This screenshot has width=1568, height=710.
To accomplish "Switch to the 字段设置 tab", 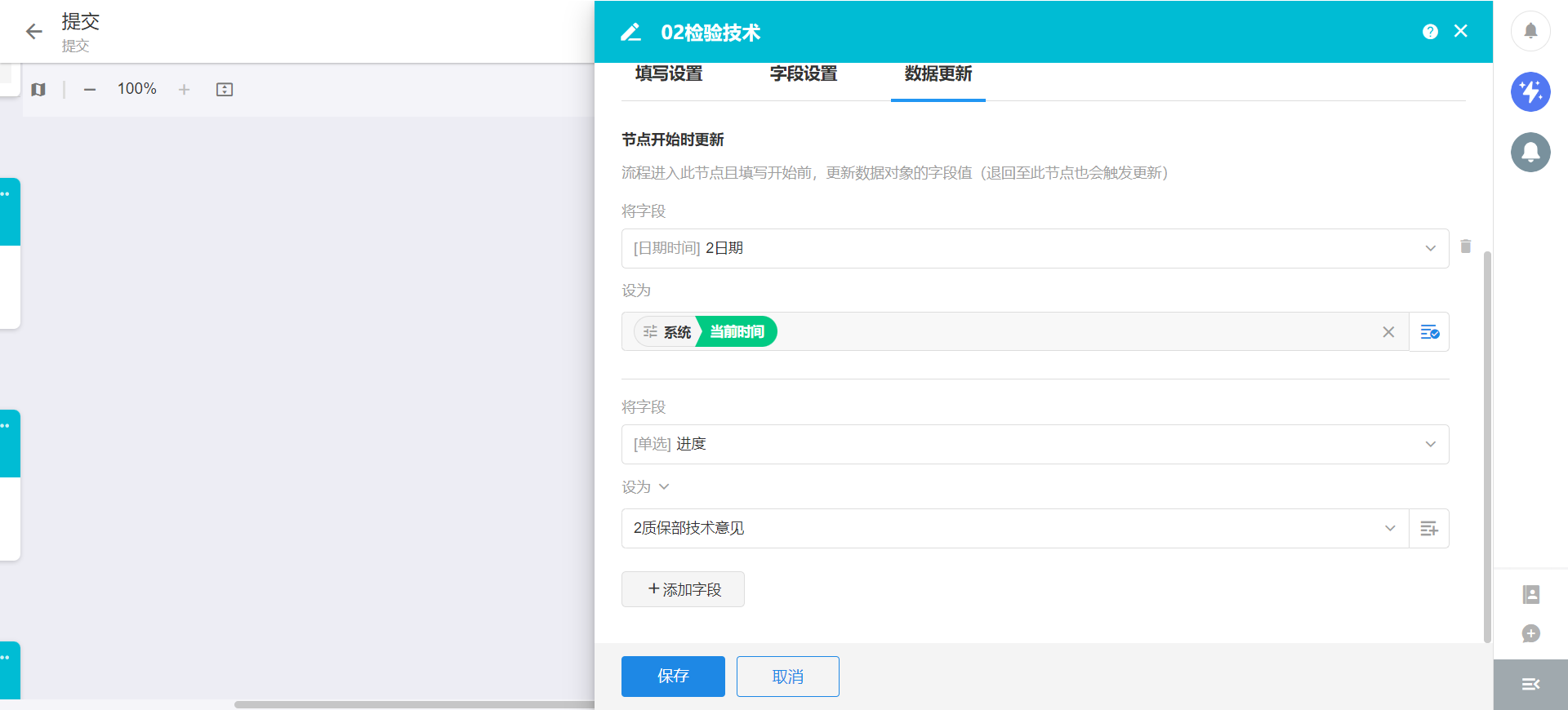I will [804, 74].
